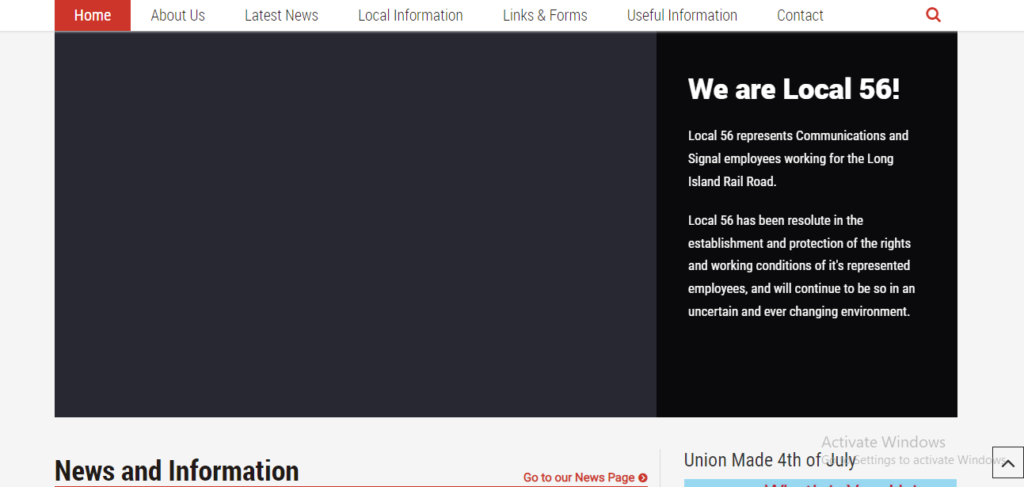Open the Useful Information menu
The image size is (1024, 487).
click(x=682, y=15)
